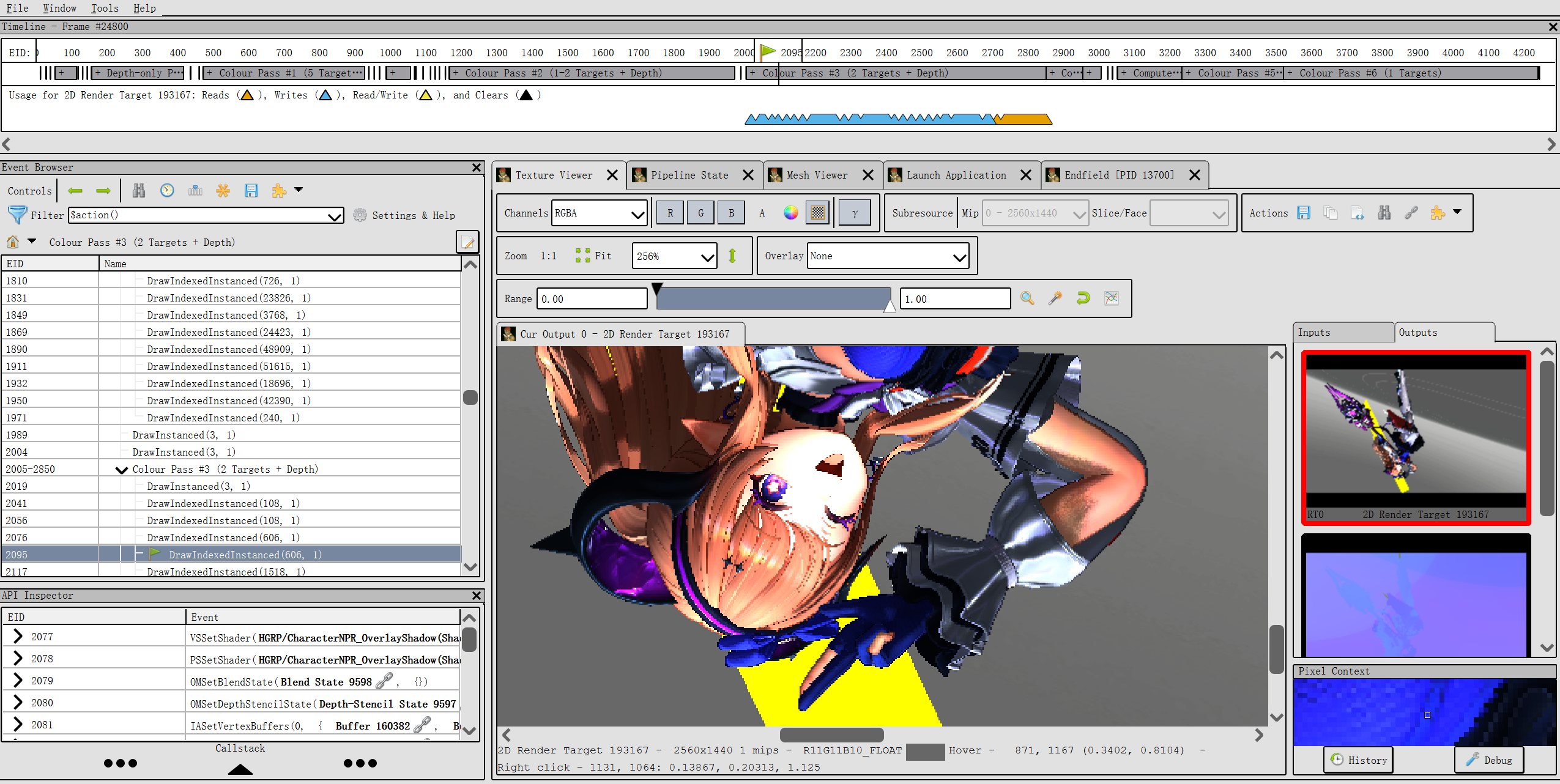Toggle the R red channel button

coord(670,213)
